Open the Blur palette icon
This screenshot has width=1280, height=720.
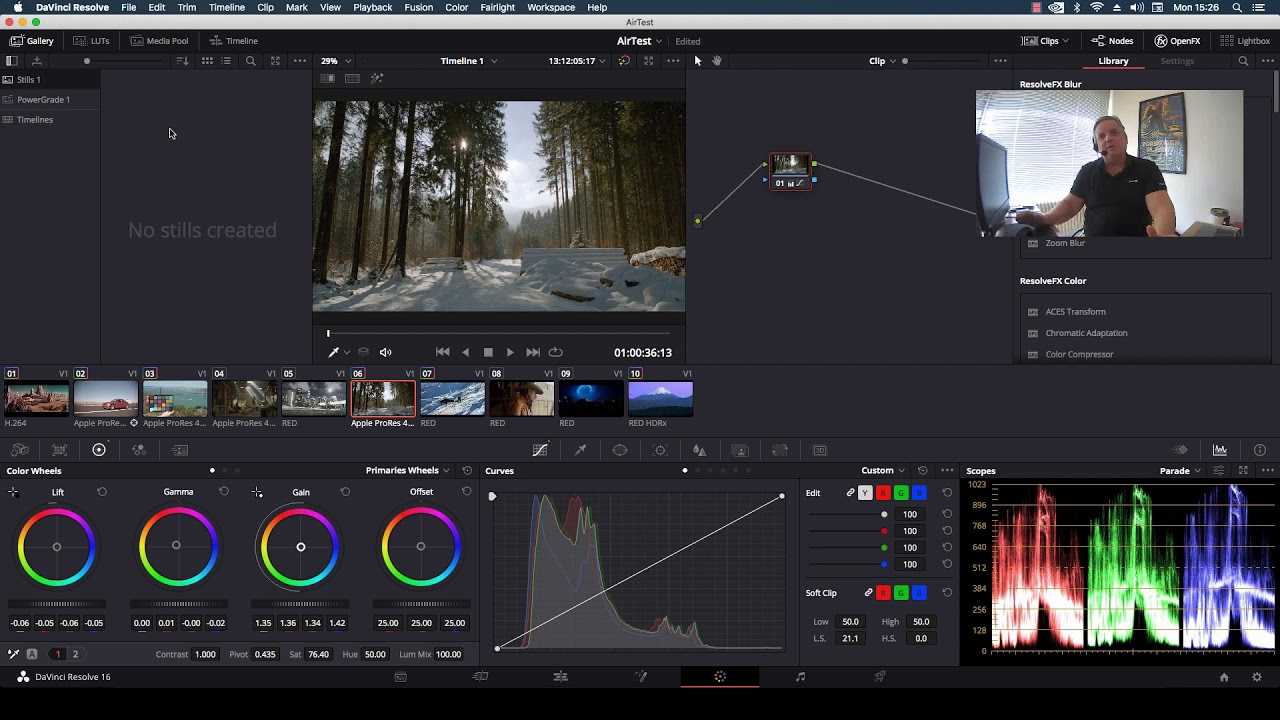coord(700,450)
